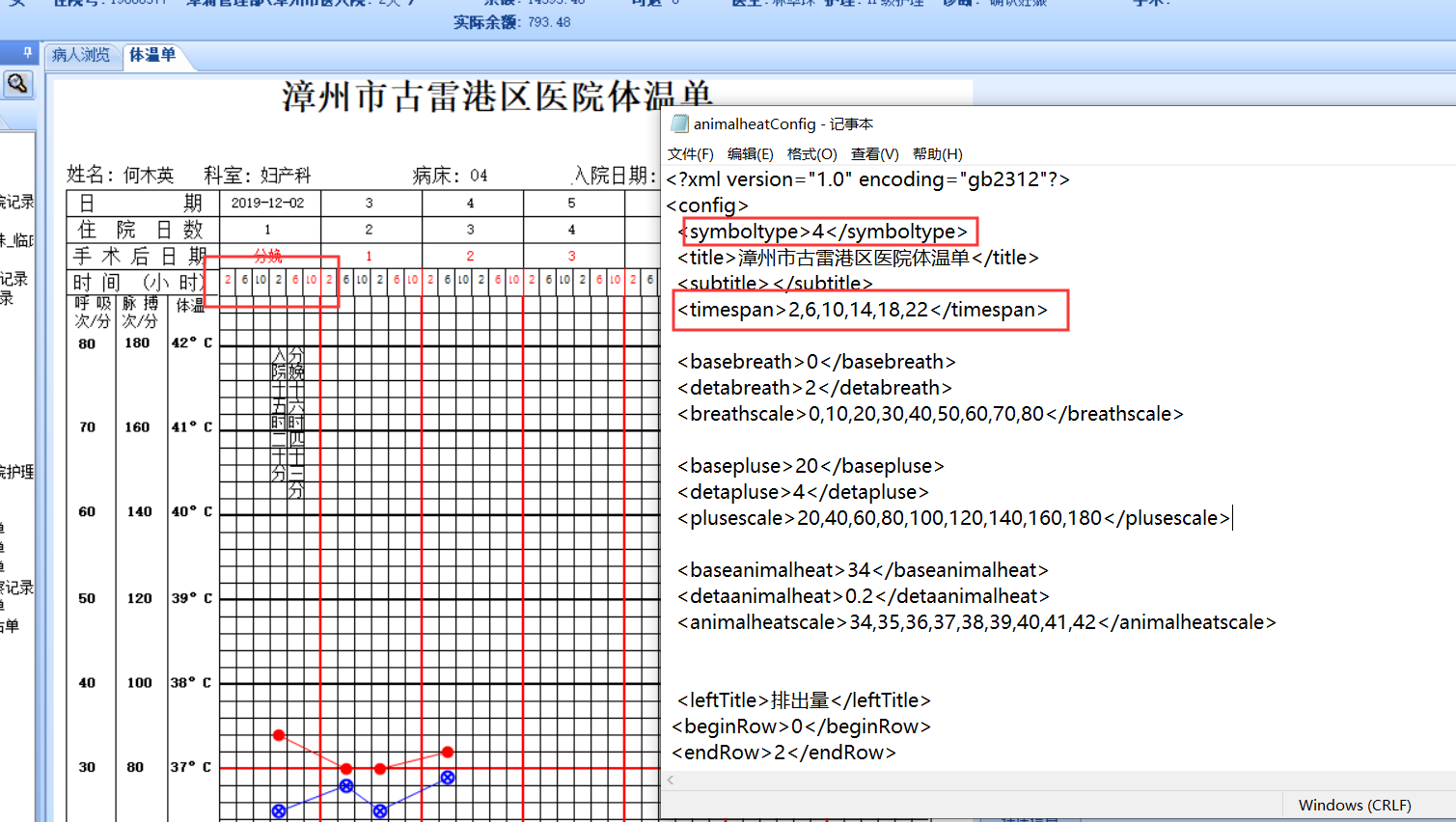Click the 时间(小时) row header
Viewport: 1456px width, 822px height.
142,282
